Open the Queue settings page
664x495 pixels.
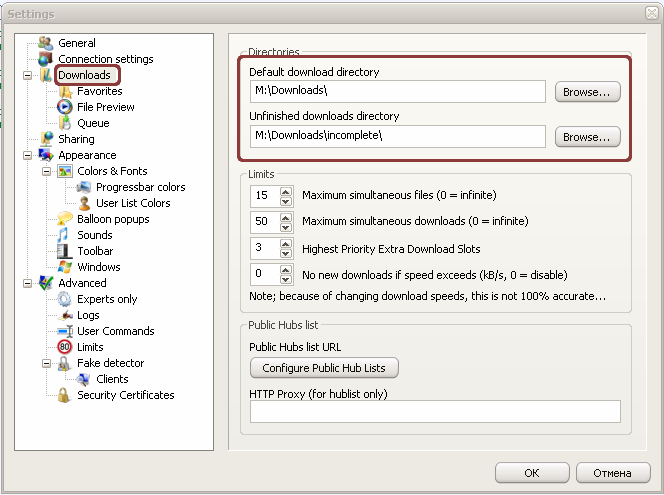tap(93, 123)
